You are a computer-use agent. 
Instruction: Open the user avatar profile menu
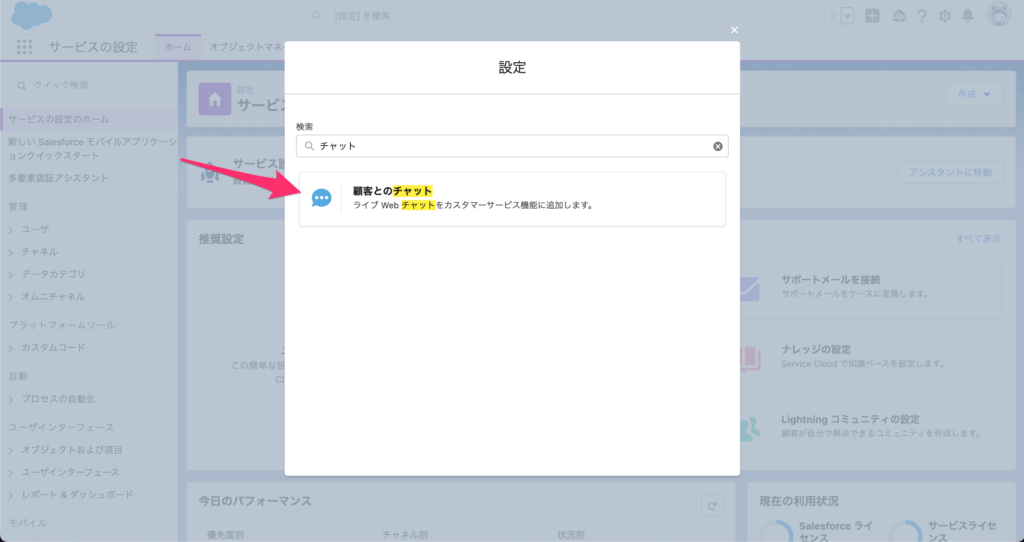point(999,15)
